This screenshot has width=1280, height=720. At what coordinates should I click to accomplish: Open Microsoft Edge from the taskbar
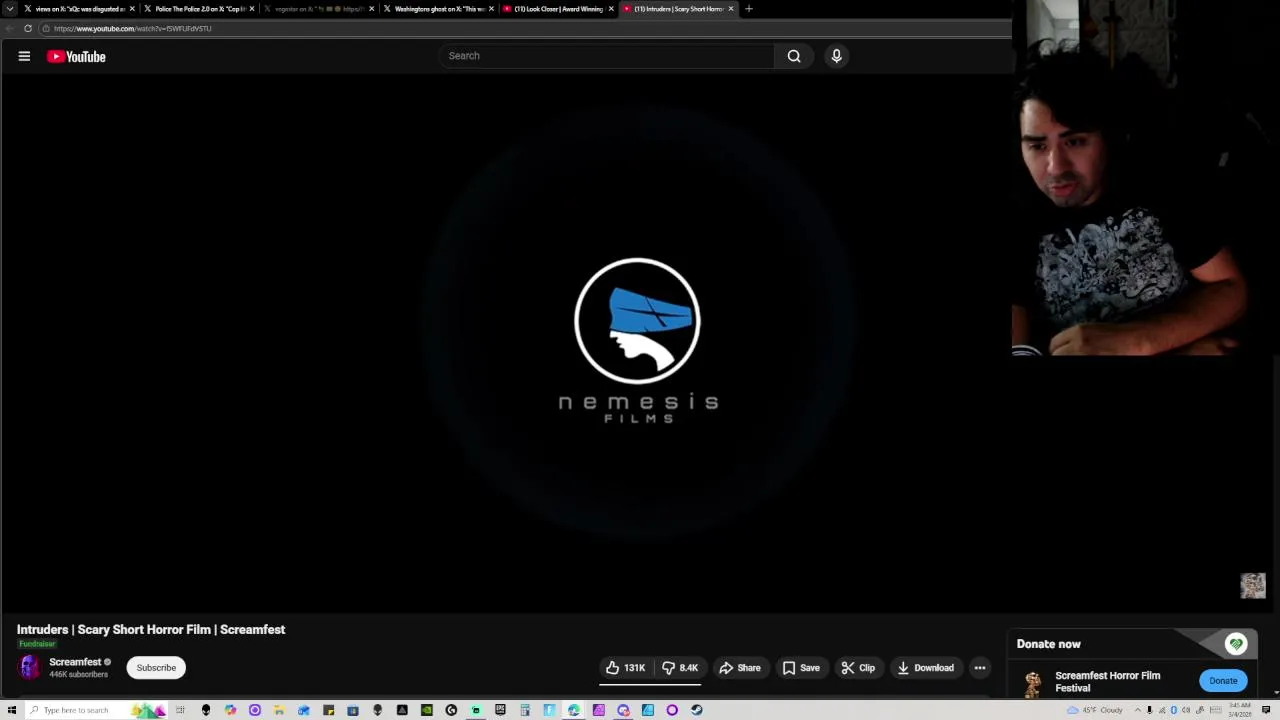pos(574,710)
